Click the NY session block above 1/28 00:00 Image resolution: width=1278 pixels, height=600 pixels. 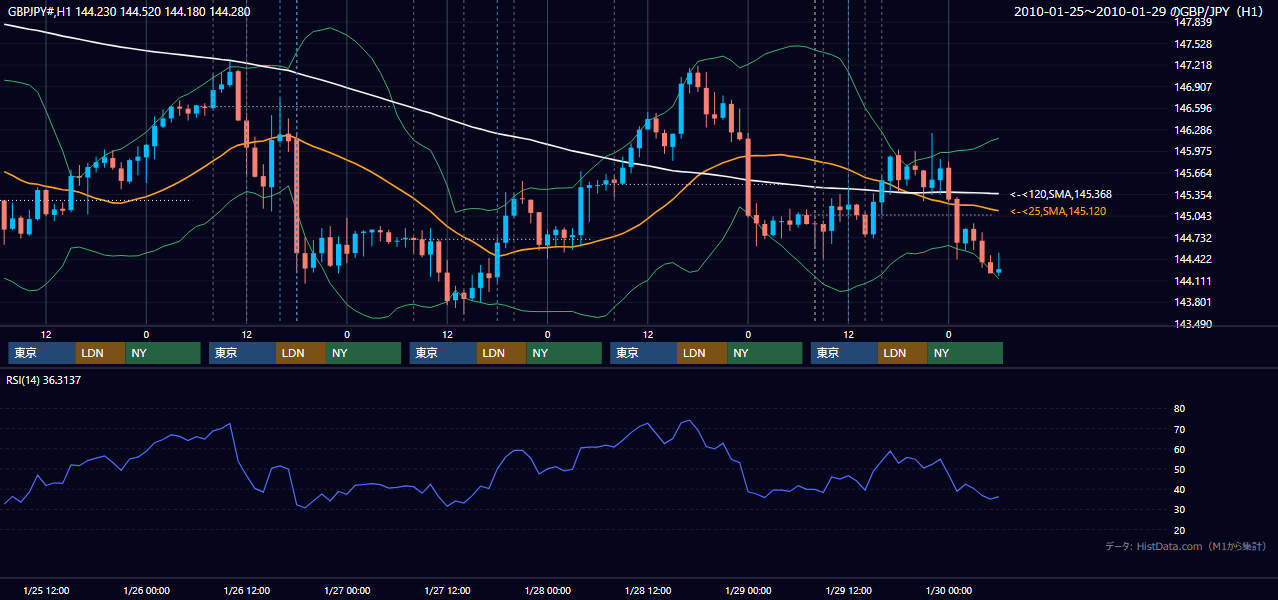pos(565,353)
